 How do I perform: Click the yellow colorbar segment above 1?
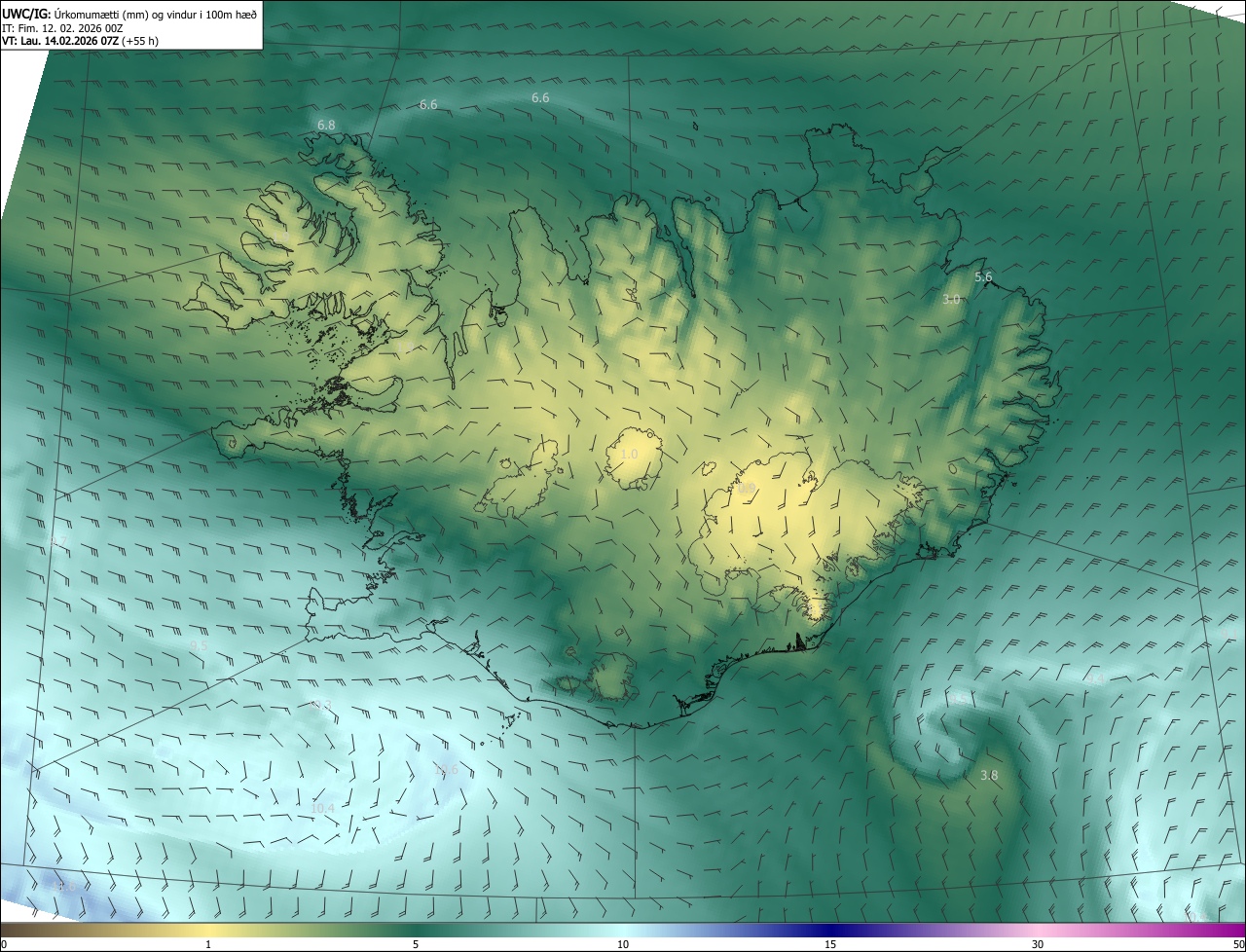(208, 930)
